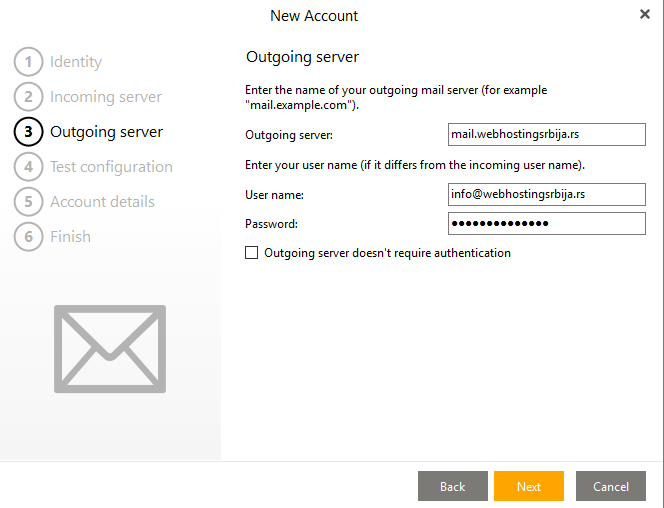Click the large envelope mail icon
Image resolution: width=664 pixels, height=508 pixels.
[110, 349]
